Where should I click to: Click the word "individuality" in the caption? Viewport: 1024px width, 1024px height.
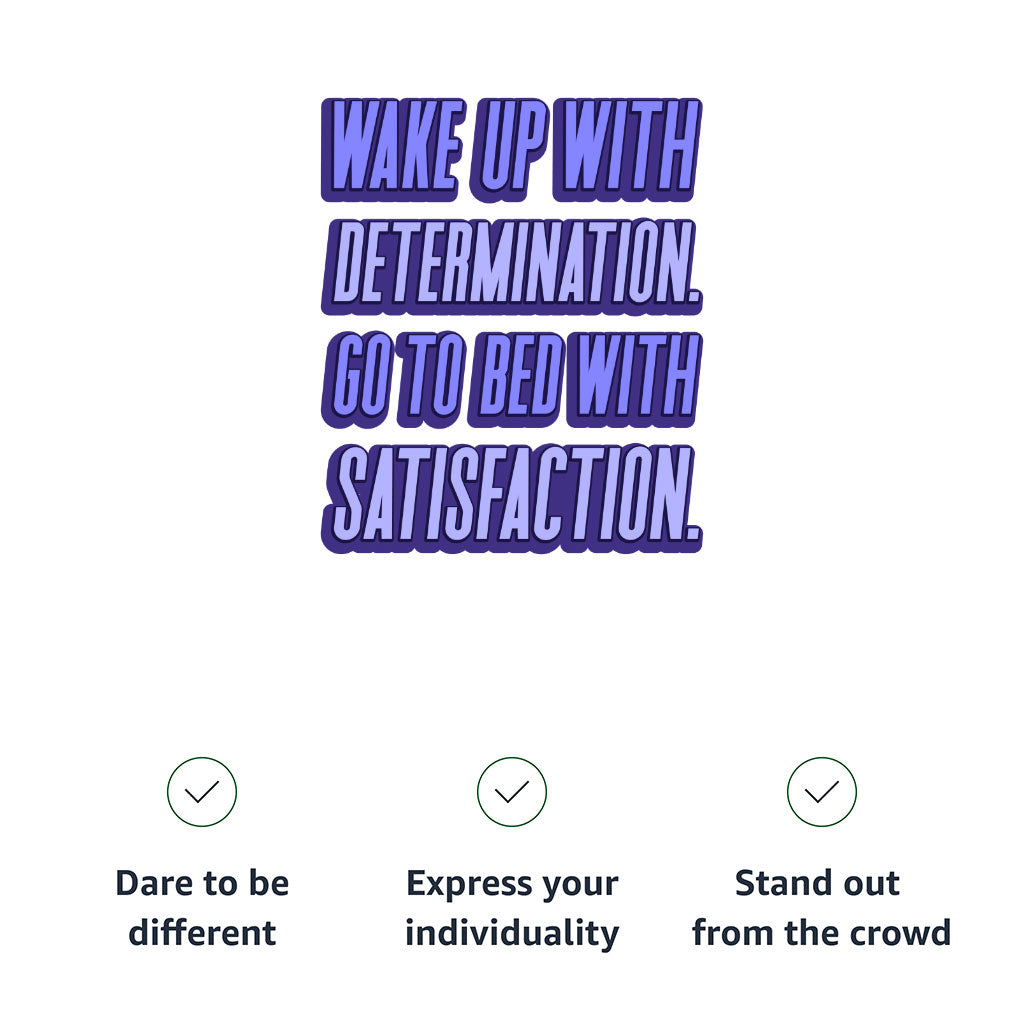tap(512, 933)
